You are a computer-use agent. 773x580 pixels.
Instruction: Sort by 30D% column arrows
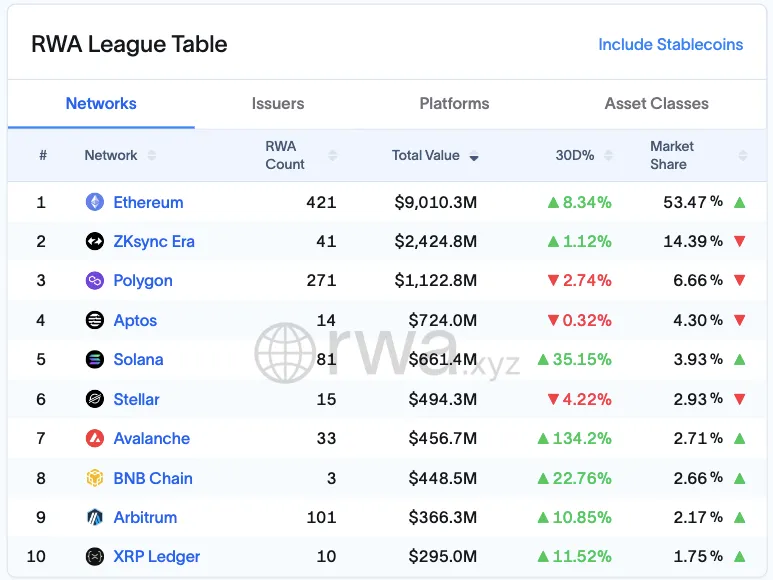pos(608,155)
